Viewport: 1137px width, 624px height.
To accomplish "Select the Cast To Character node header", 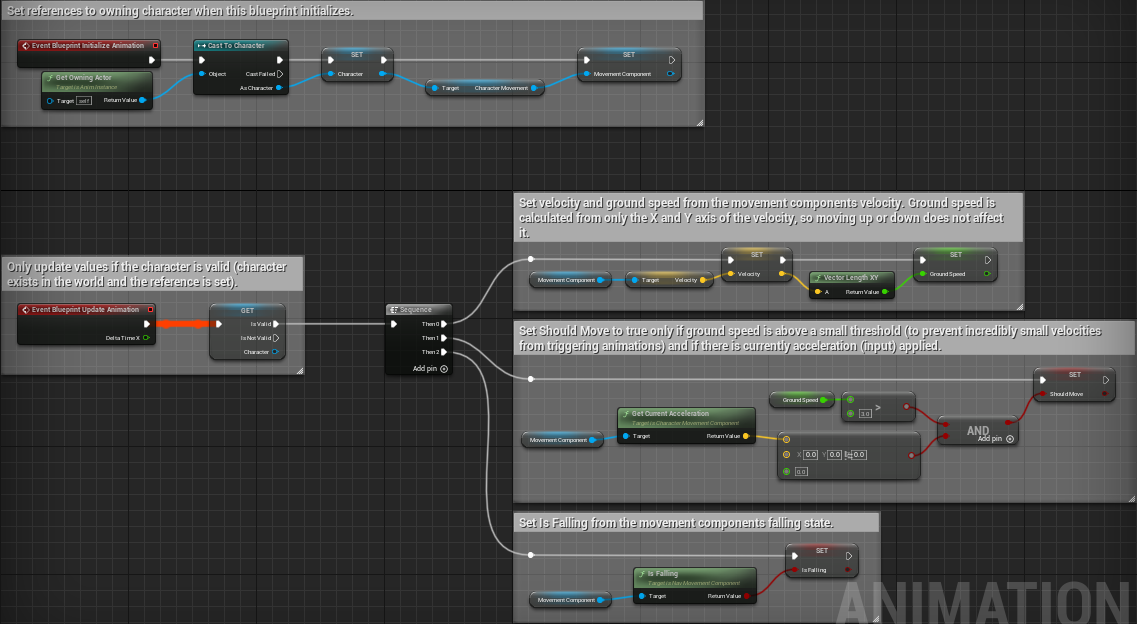I will pyautogui.click(x=241, y=46).
